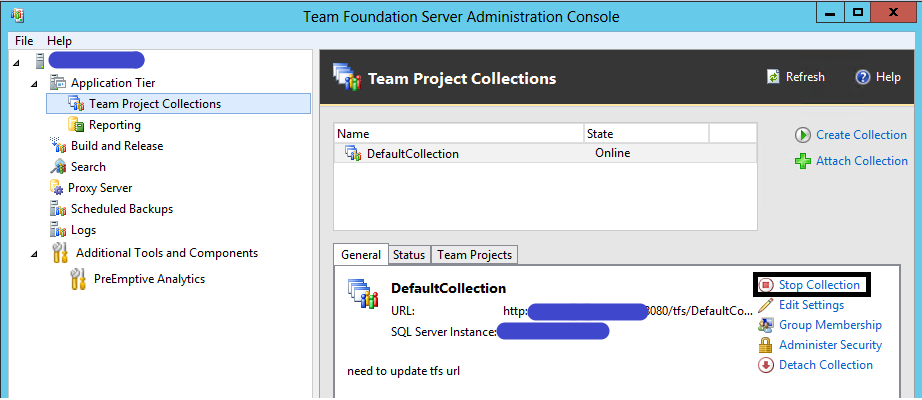
Task: Click the Proxy Server gear icon
Action: tap(57, 188)
